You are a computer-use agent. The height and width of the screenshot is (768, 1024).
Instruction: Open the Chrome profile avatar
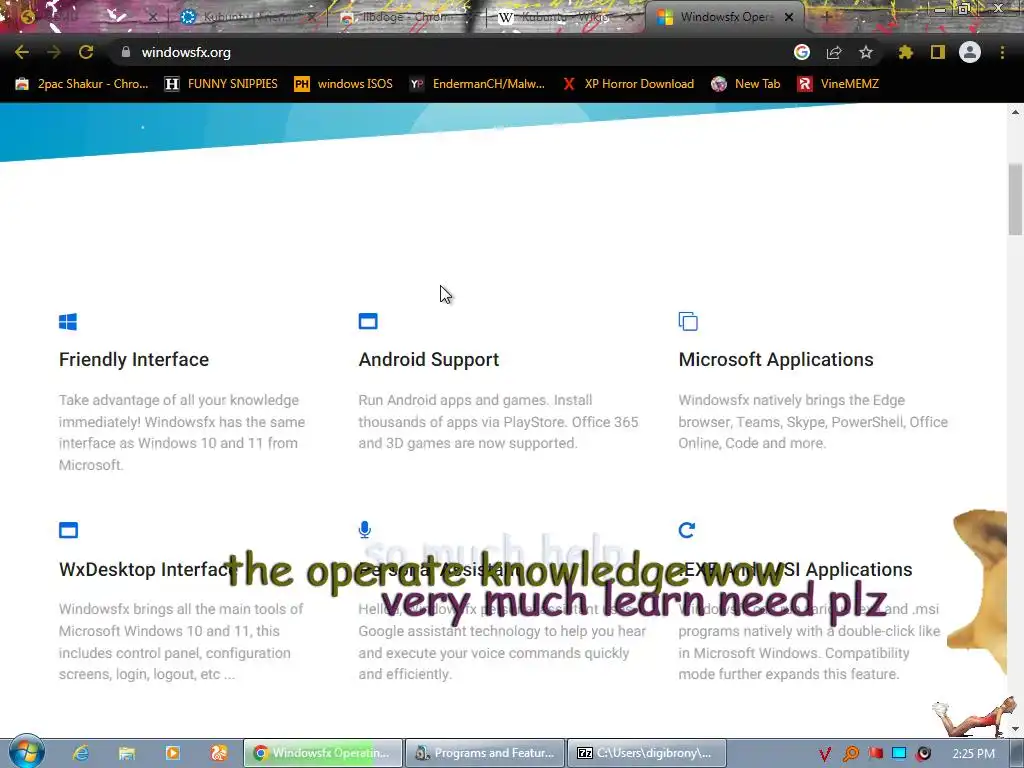pyautogui.click(x=970, y=52)
